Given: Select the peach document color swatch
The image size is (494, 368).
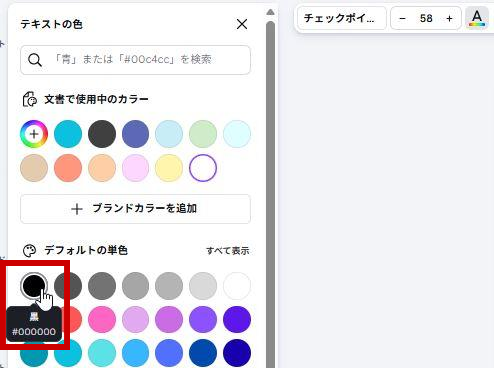Looking at the screenshot, I should coord(102,168).
